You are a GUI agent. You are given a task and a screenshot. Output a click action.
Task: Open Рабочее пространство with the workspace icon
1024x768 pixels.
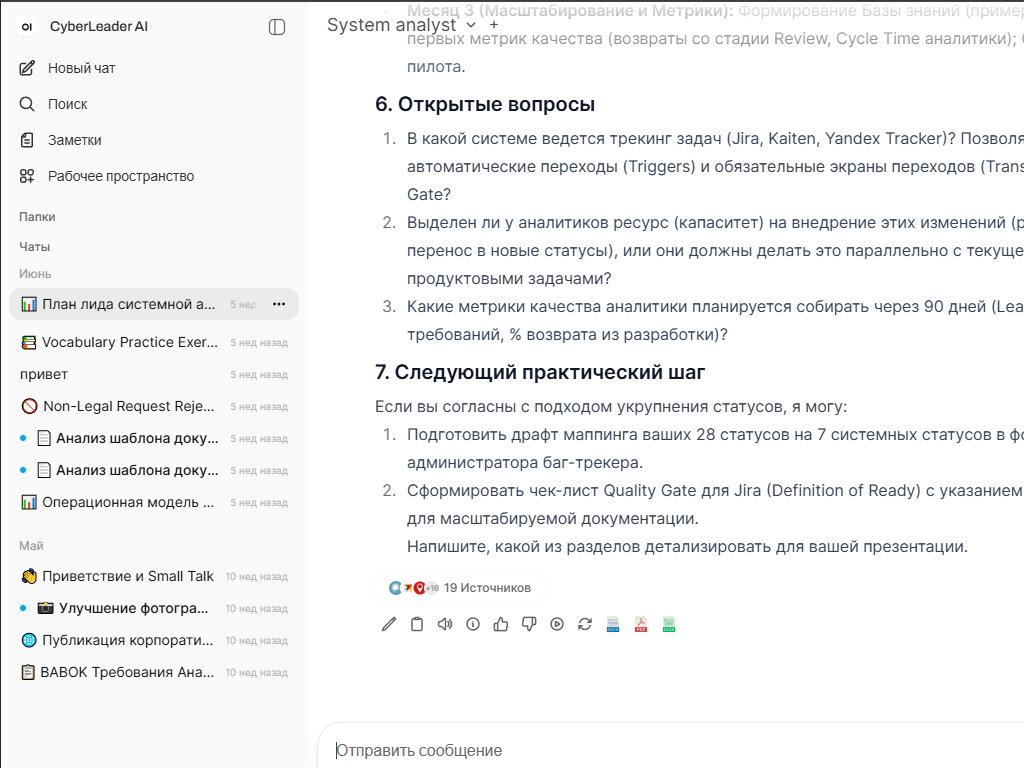pyautogui.click(x=27, y=176)
